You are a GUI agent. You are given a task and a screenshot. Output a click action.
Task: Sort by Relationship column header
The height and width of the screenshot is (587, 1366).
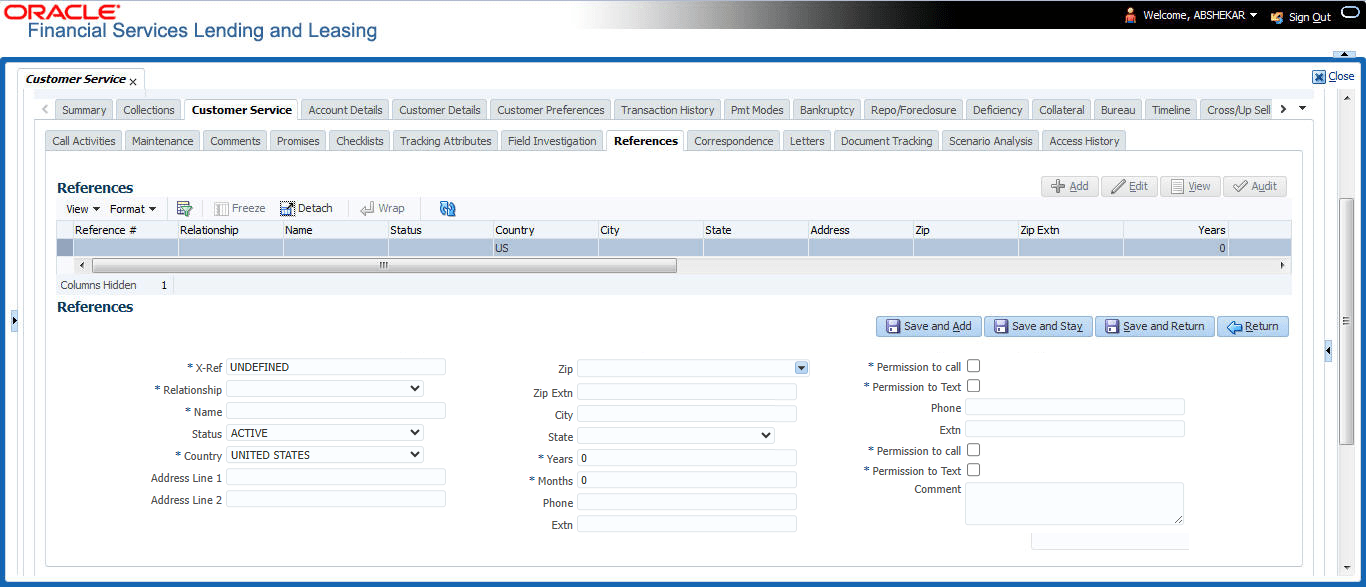pos(230,230)
